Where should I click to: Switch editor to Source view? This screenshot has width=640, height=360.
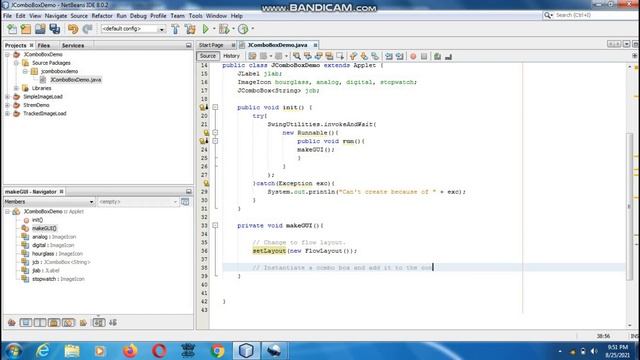(x=208, y=56)
